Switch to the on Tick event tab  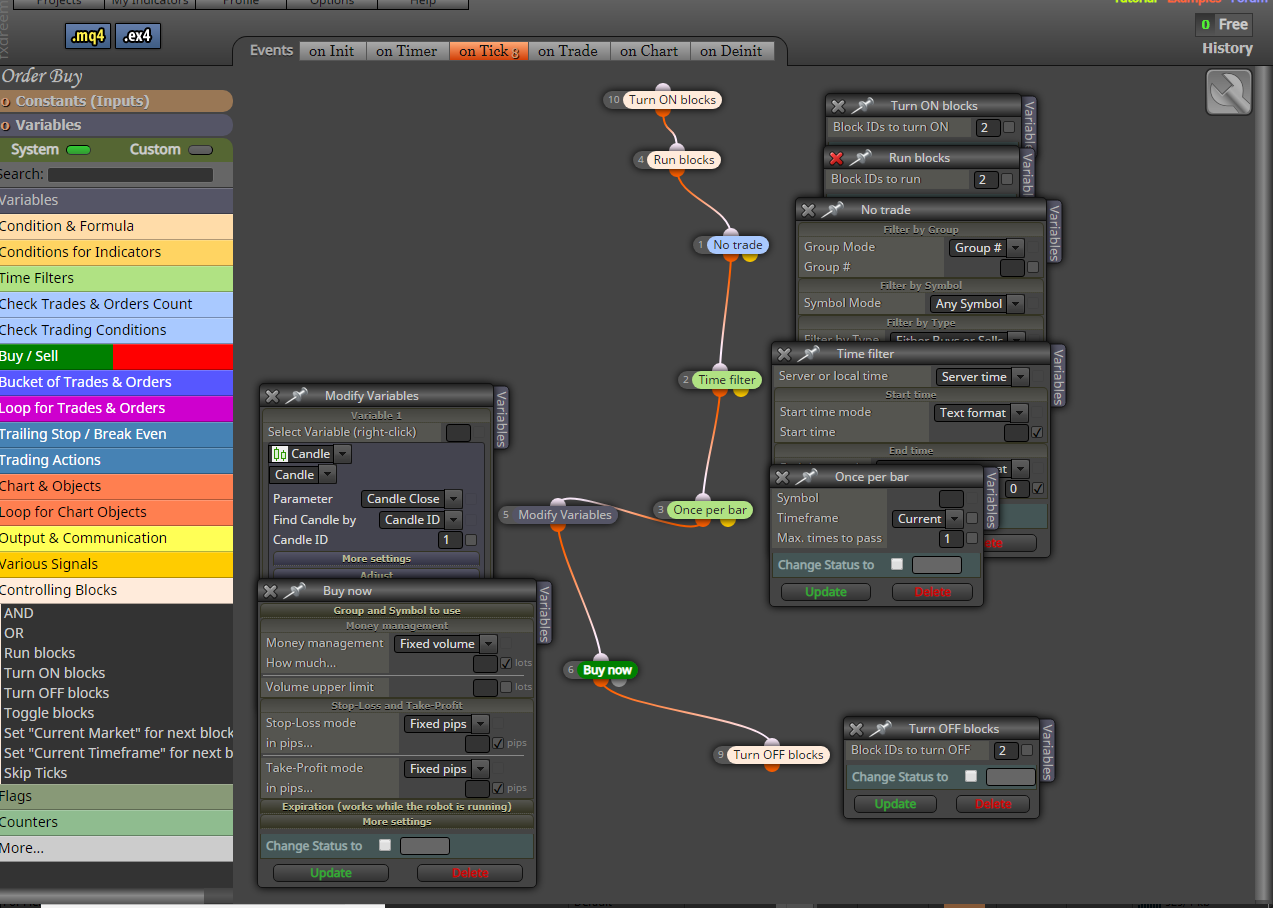click(489, 51)
